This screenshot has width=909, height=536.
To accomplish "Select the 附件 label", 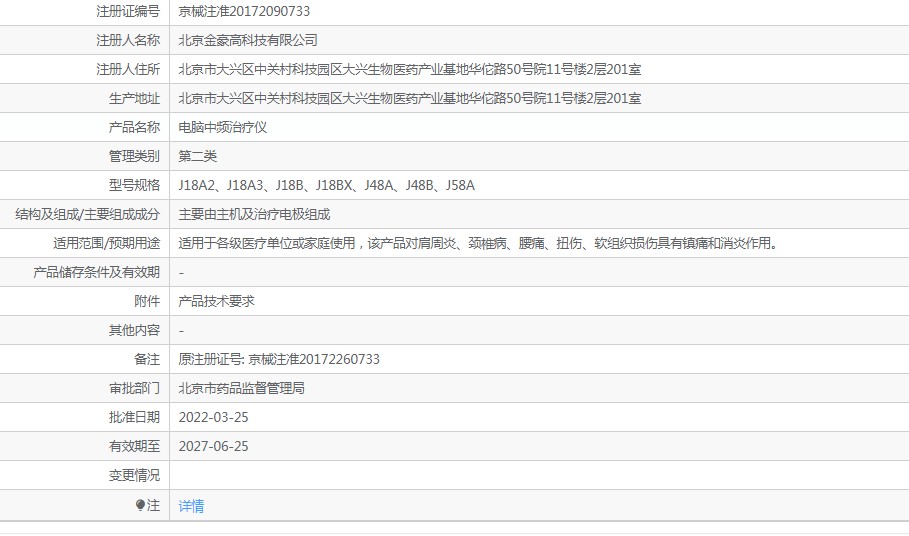I will click(147, 301).
